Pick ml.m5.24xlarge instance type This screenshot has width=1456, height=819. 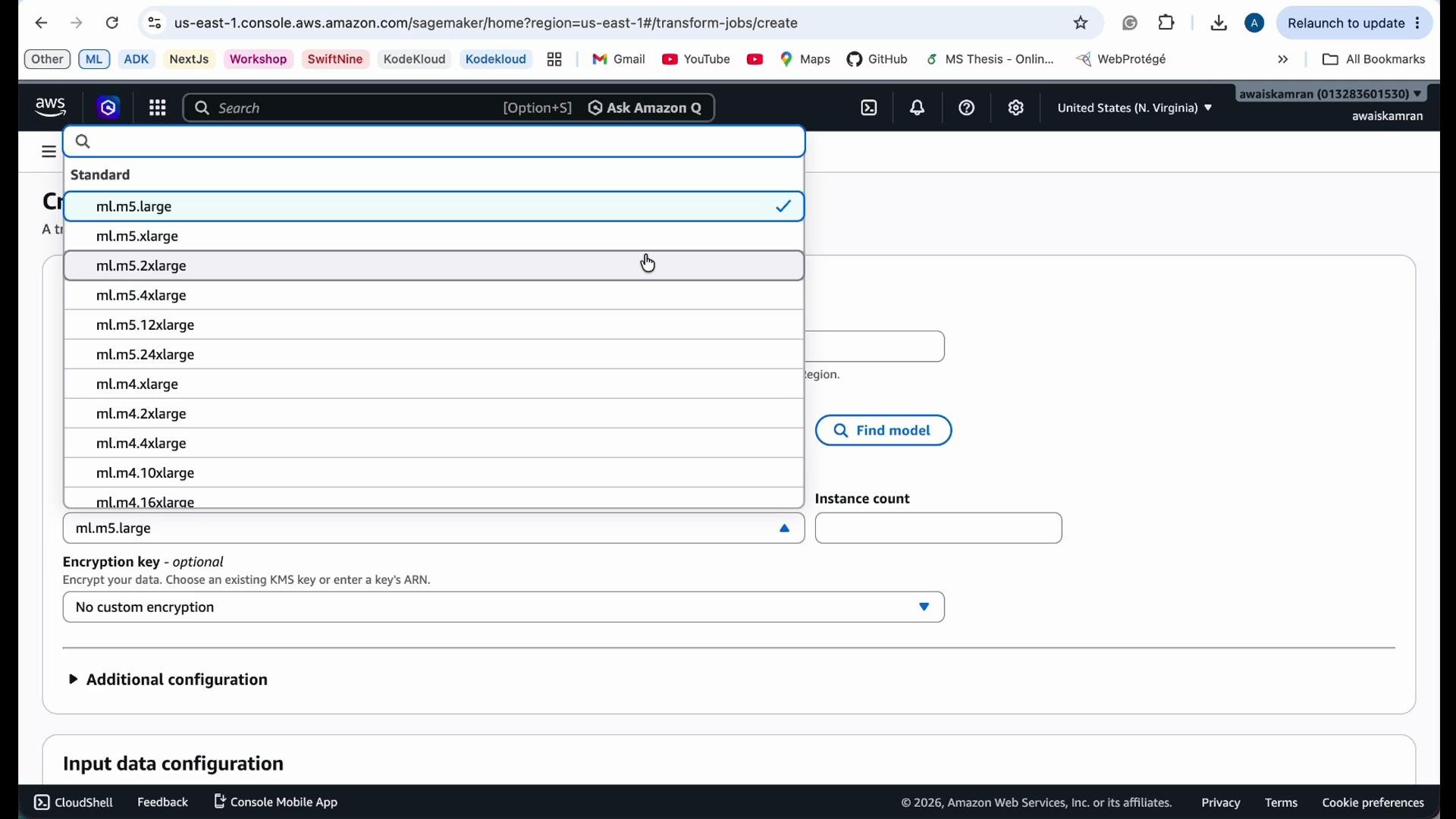click(x=434, y=355)
